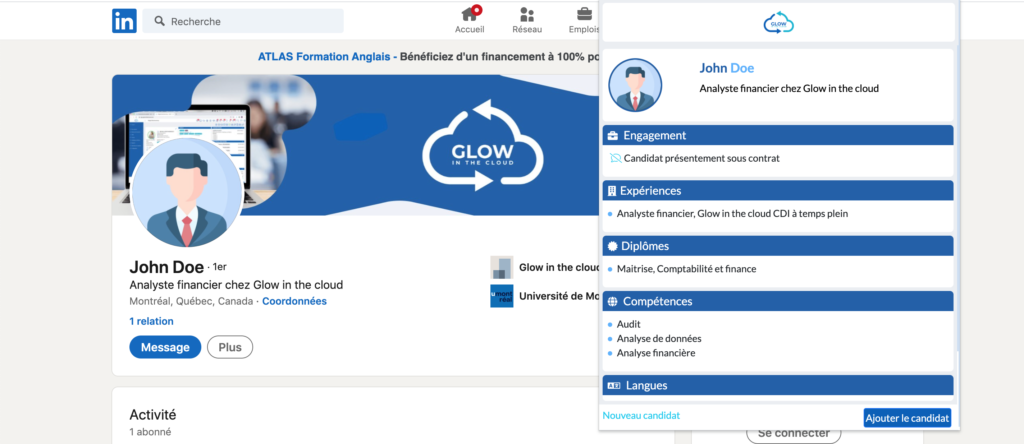This screenshot has width=1024, height=444.
Task: Click the Activité section heading
Action: (153, 415)
